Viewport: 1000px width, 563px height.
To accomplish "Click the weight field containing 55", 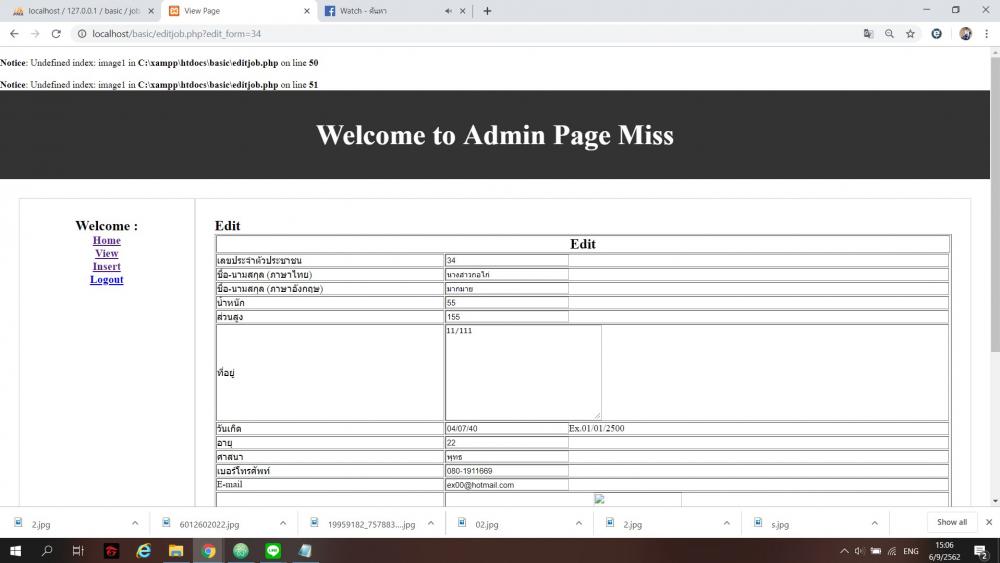I will click(506, 302).
